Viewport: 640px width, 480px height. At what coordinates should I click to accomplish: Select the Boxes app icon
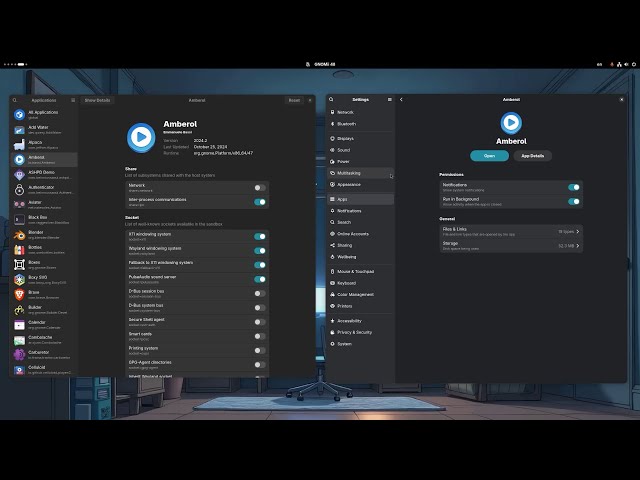(x=19, y=264)
